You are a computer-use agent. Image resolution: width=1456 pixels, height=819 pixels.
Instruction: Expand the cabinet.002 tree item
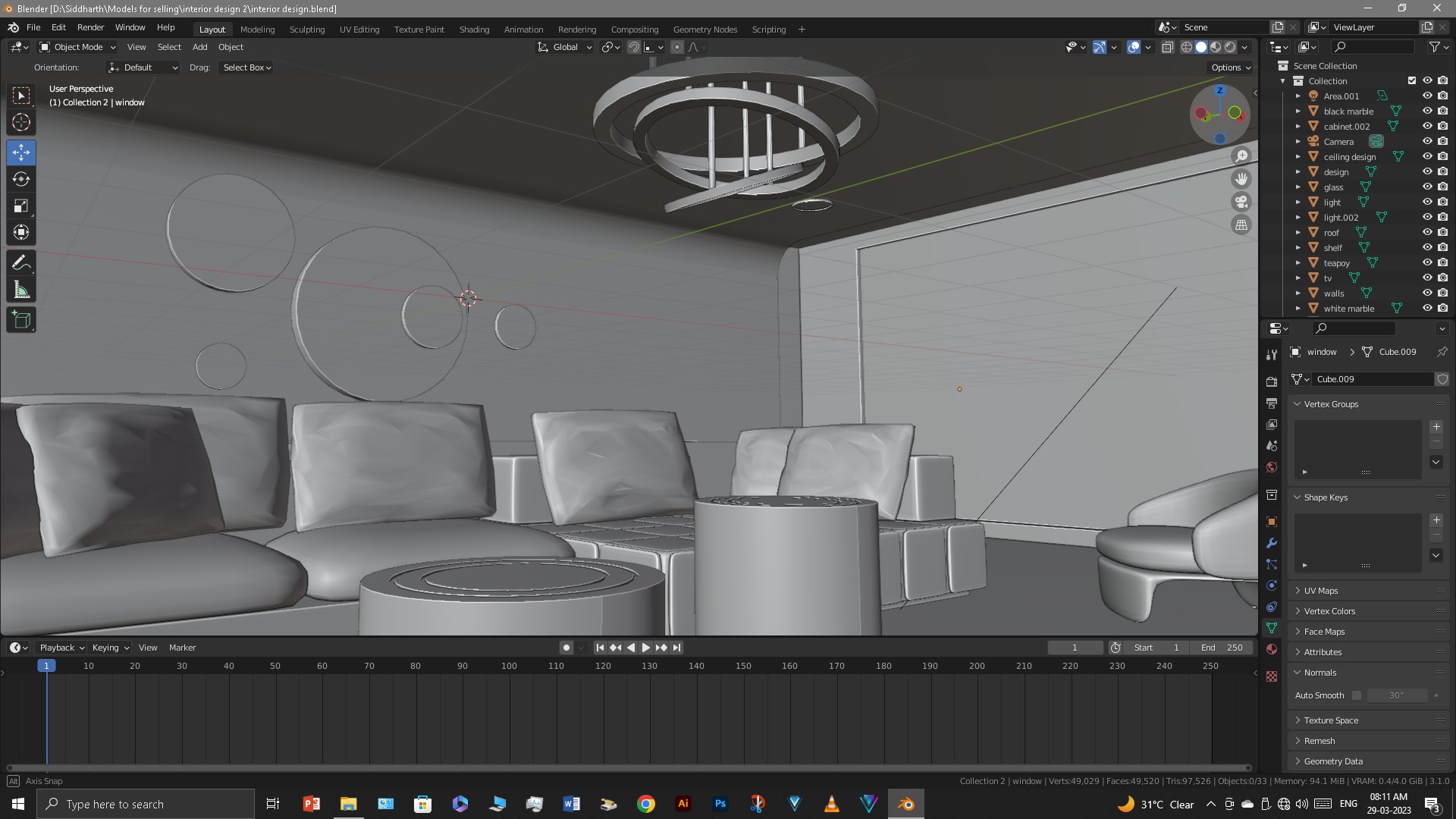1298,126
